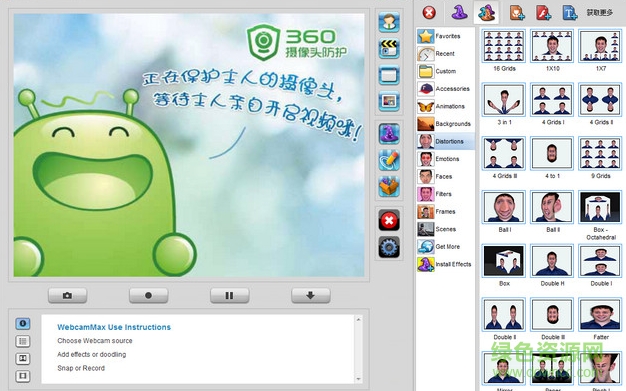Open the Faces category
Screen dimensions: 626x391
pyautogui.click(x=446, y=177)
